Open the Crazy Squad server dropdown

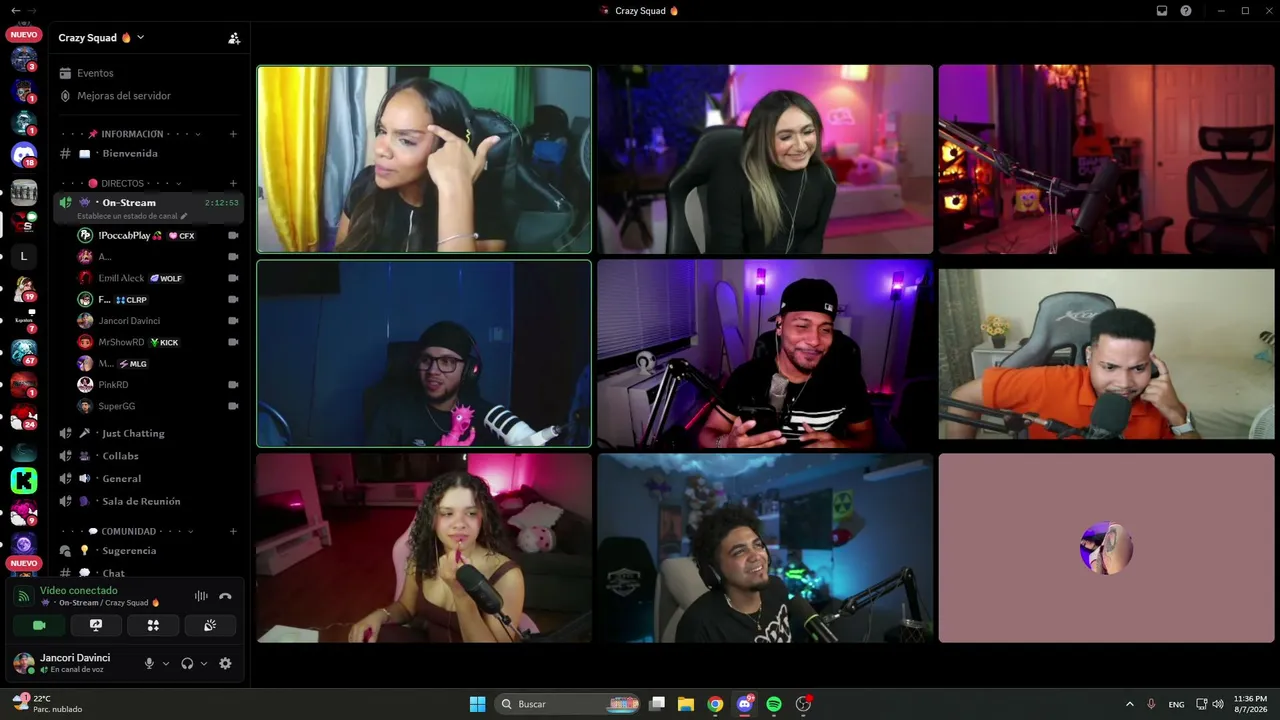pos(101,38)
